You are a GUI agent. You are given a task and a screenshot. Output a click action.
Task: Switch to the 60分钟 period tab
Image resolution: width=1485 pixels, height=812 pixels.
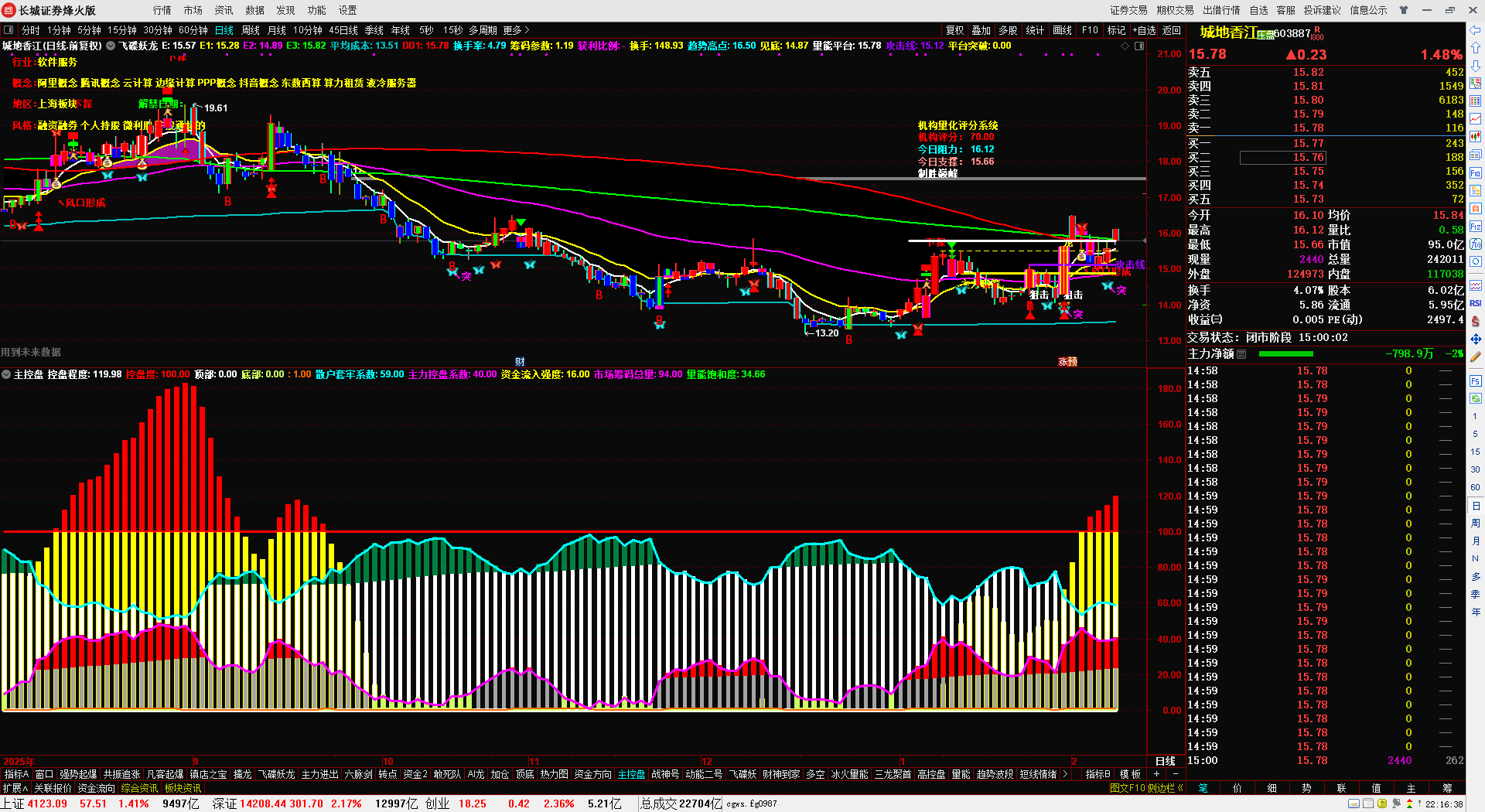193,30
